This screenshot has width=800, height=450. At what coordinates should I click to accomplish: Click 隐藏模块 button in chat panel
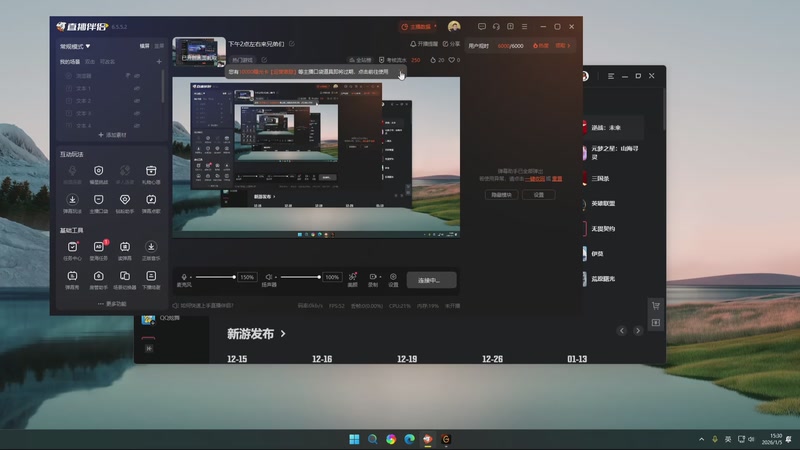click(502, 195)
